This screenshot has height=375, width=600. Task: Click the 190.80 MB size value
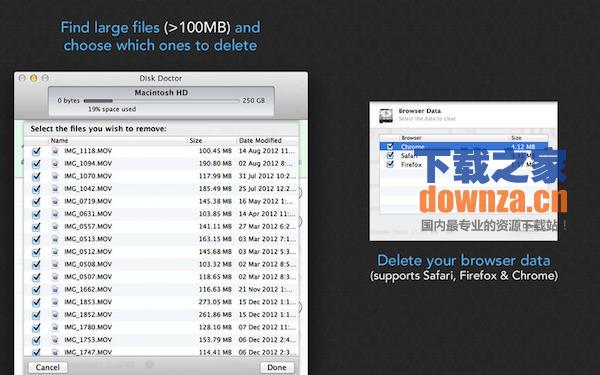point(215,163)
